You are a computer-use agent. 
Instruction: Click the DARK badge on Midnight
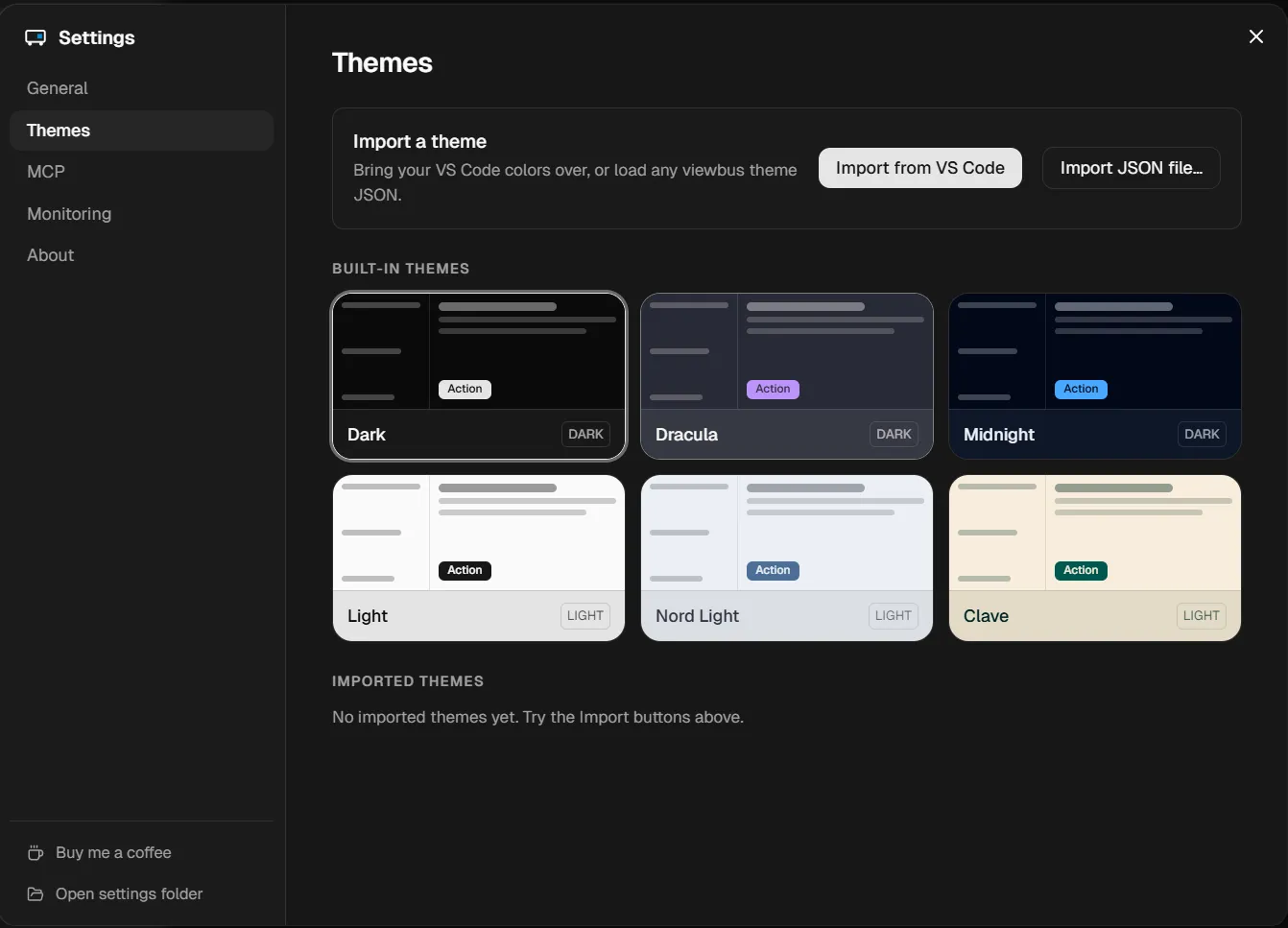tap(1202, 434)
